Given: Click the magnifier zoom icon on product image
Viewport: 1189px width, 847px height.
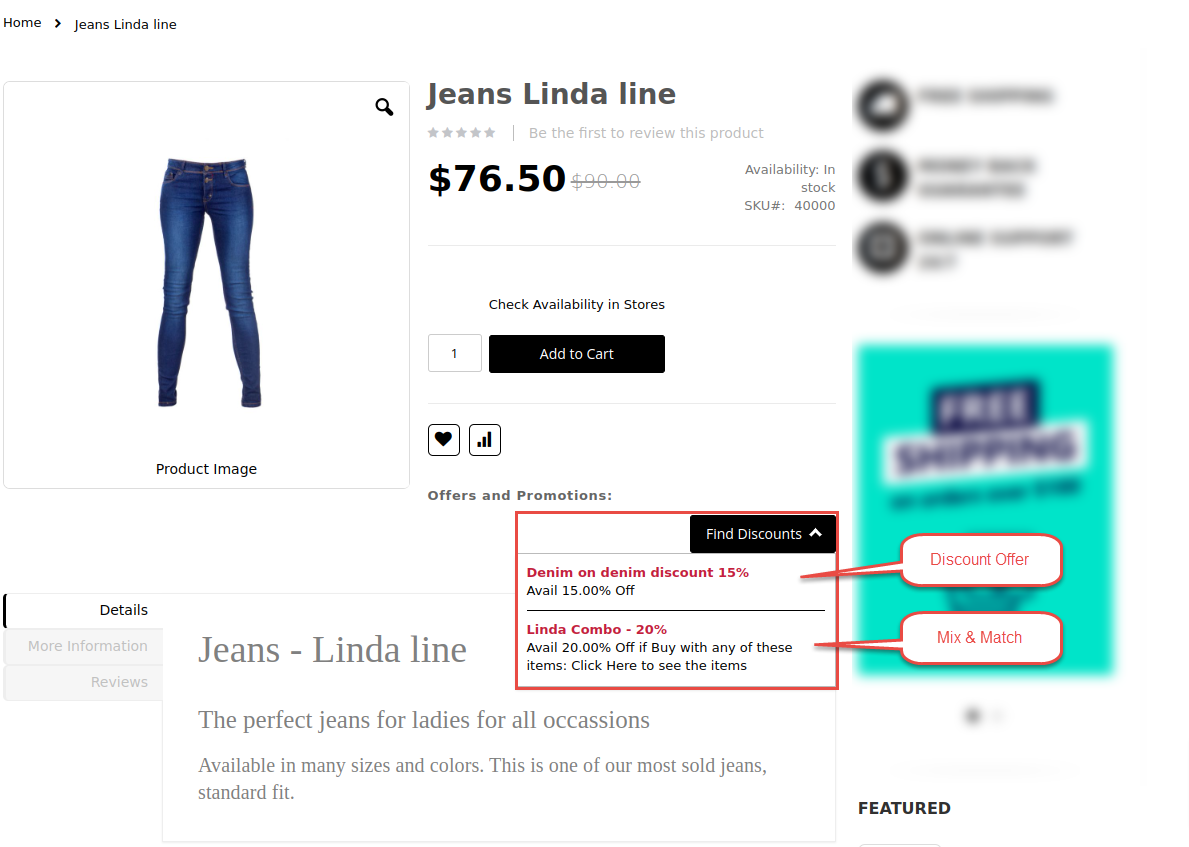Looking at the screenshot, I should click(x=384, y=107).
